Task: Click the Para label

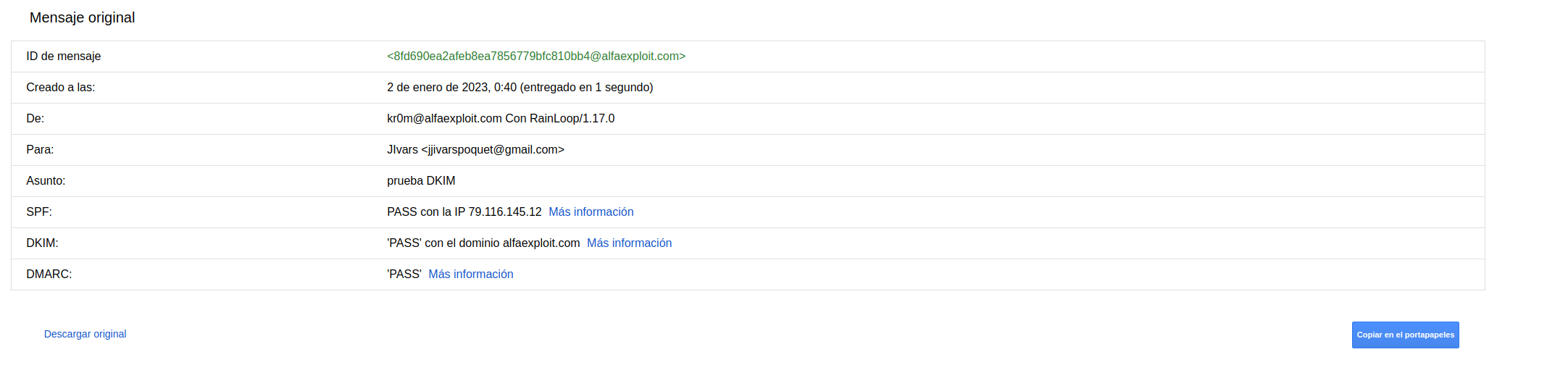Action: click(x=40, y=149)
